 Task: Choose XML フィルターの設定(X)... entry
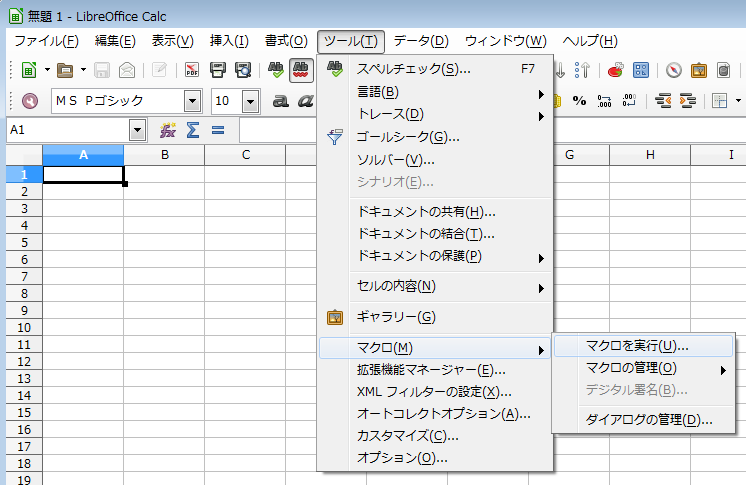435,392
